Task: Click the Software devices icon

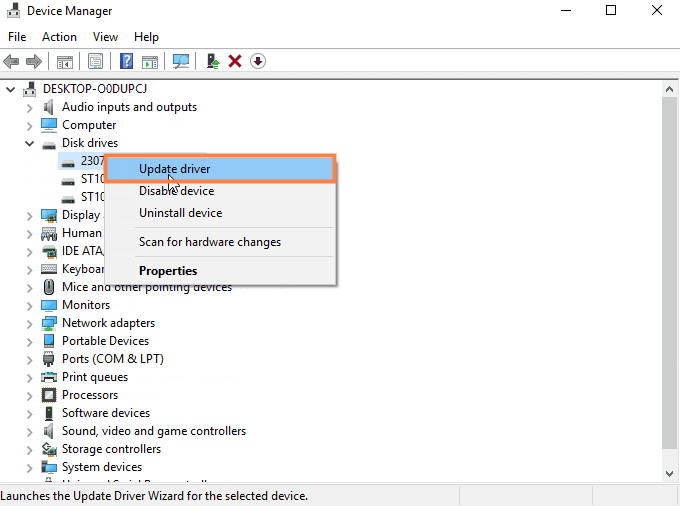Action: click(49, 413)
